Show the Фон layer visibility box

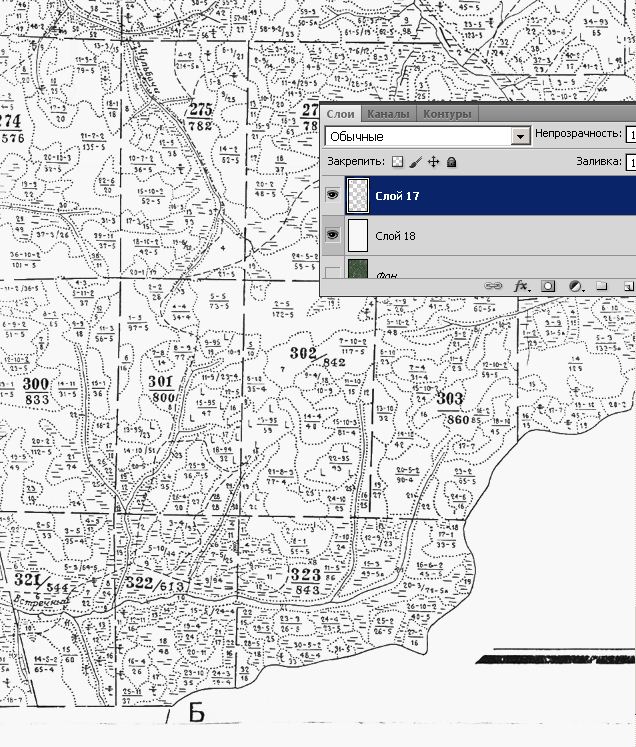pyautogui.click(x=333, y=272)
